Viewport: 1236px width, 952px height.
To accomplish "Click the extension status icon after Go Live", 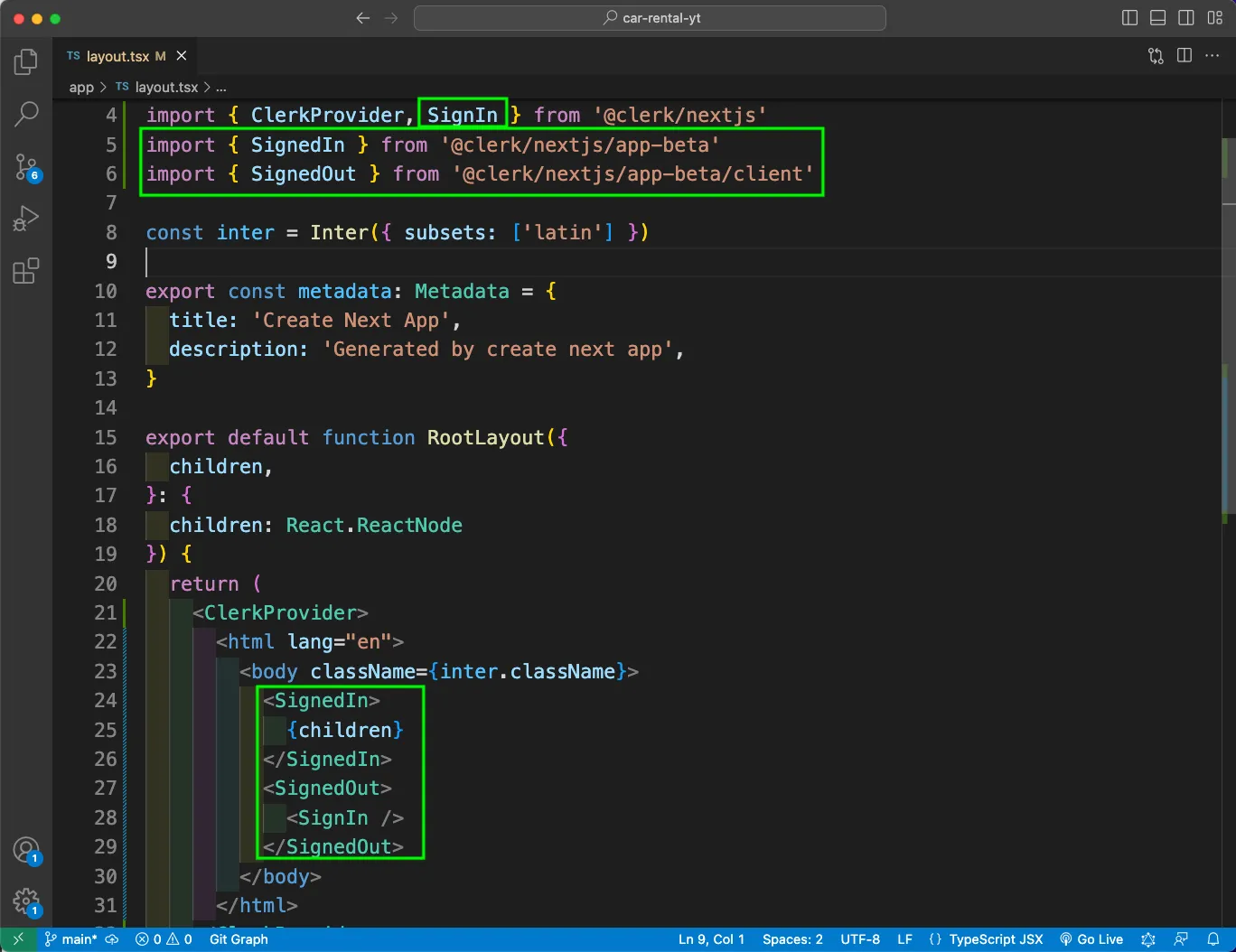I will (1148, 939).
